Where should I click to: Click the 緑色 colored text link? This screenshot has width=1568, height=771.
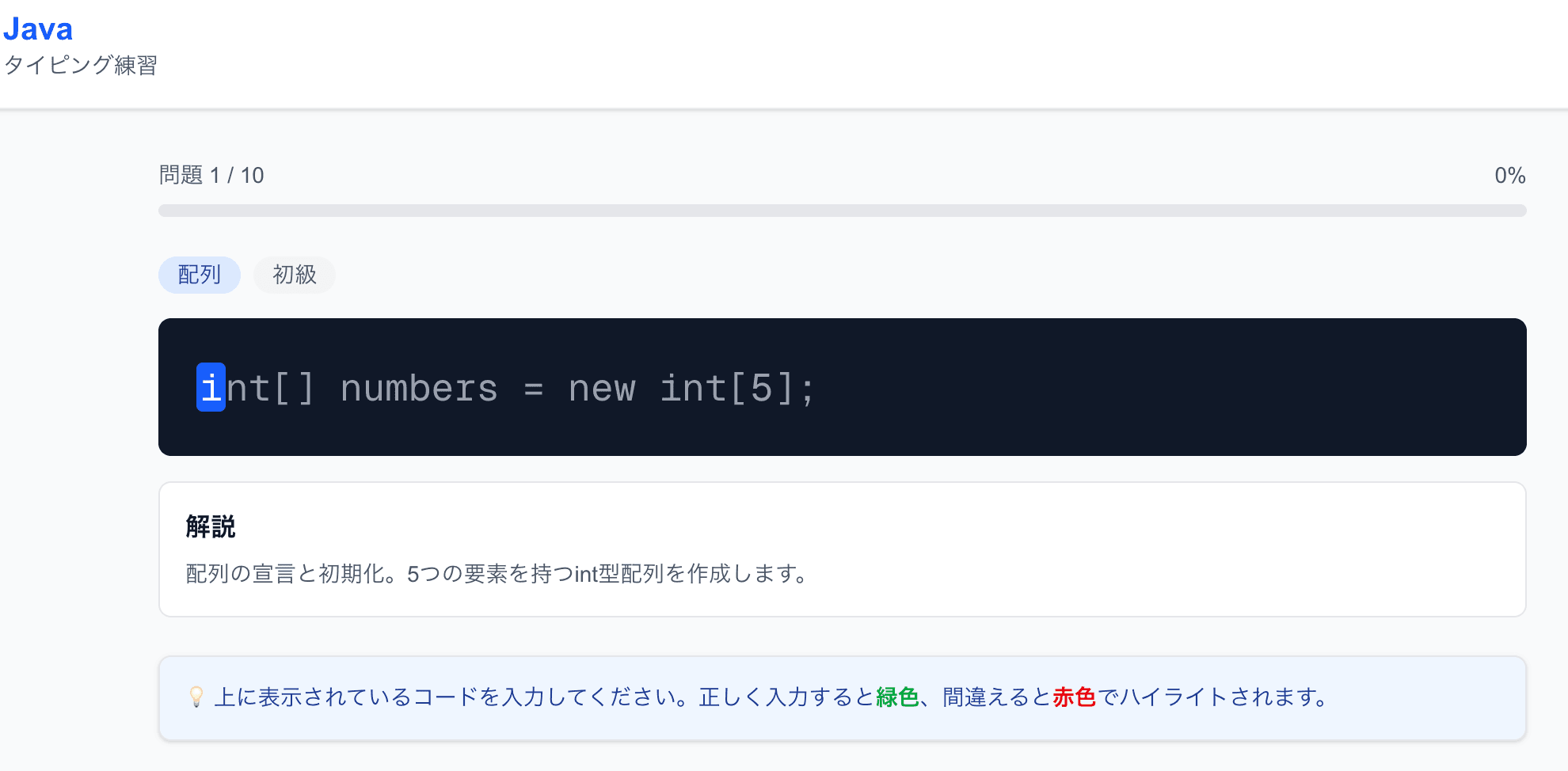coord(898,697)
